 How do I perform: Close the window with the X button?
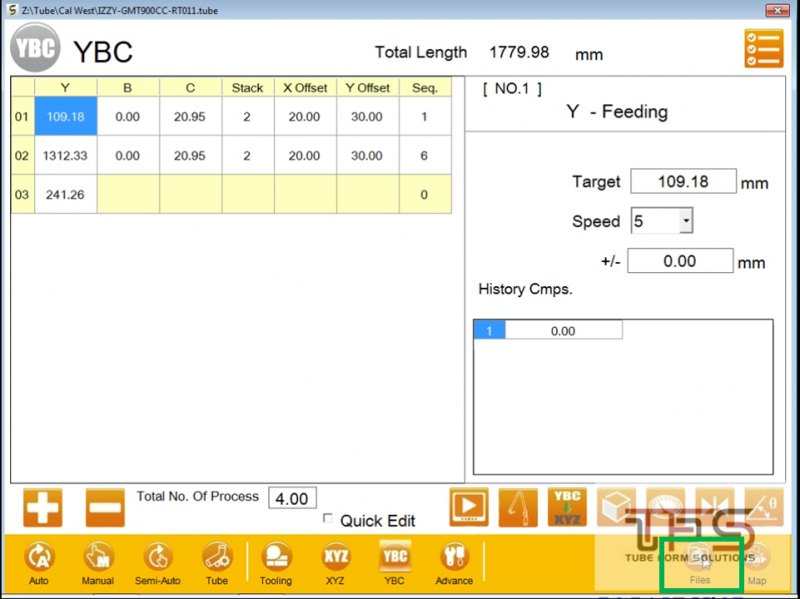point(778,10)
